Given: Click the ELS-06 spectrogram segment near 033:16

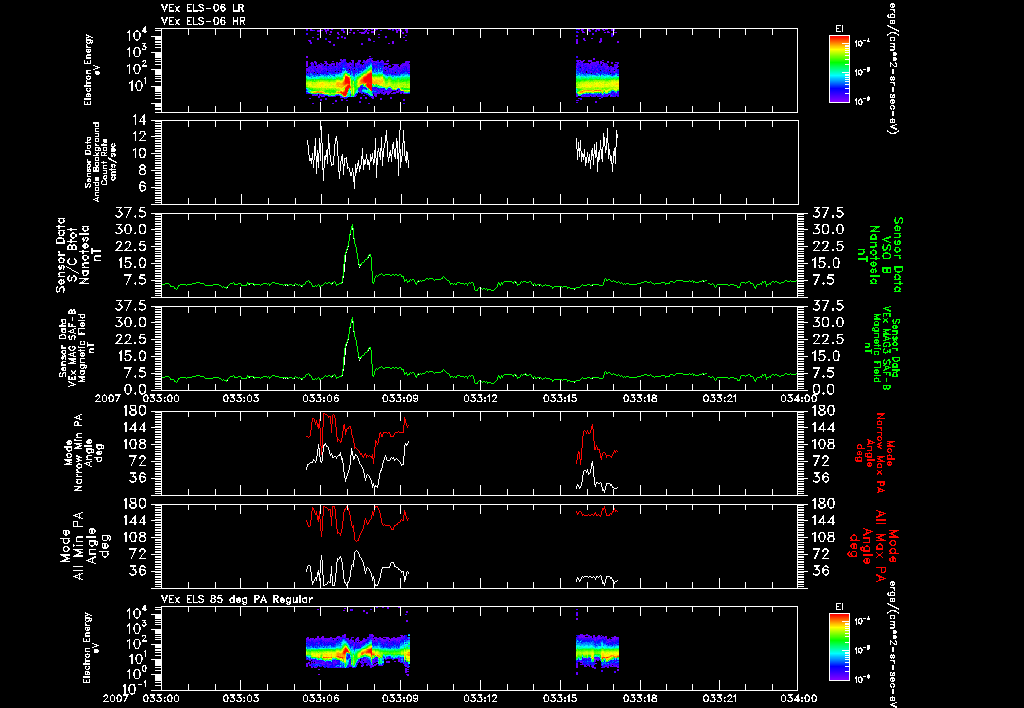Looking at the screenshot, I should click(597, 79).
